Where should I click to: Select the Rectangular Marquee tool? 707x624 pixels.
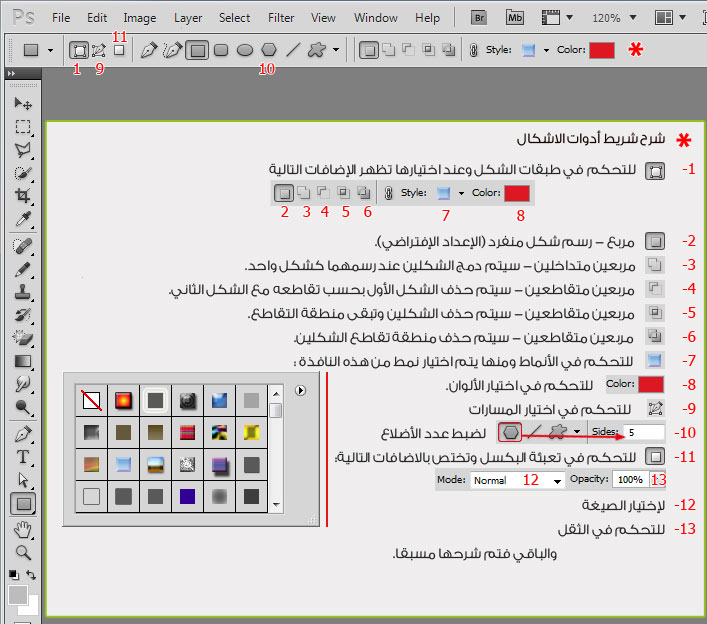(23, 127)
